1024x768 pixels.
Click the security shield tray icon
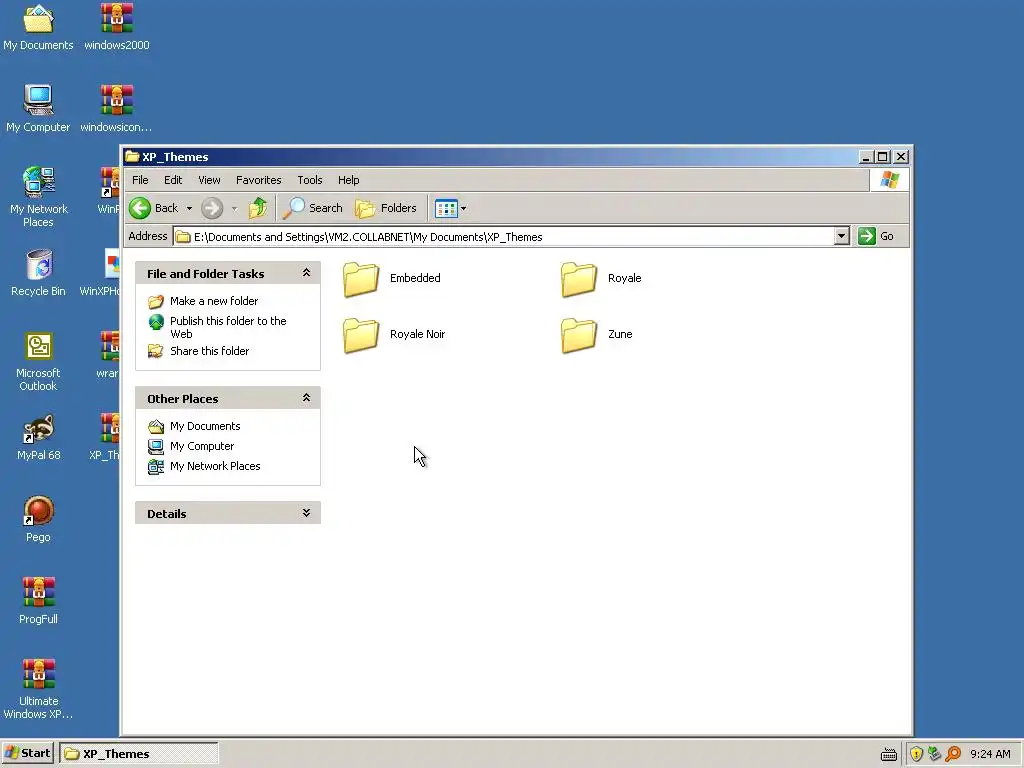coord(916,754)
